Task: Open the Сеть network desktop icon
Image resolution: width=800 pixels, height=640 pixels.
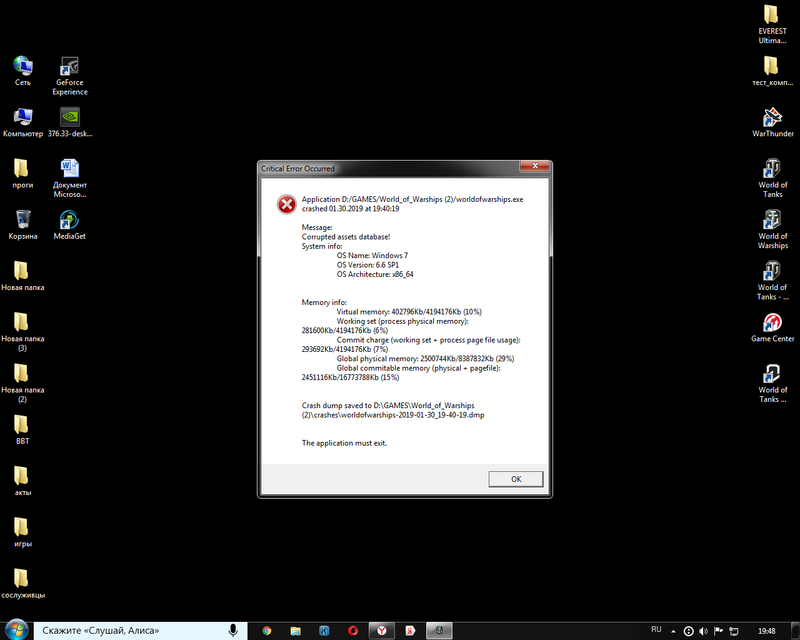Action: [x=22, y=71]
